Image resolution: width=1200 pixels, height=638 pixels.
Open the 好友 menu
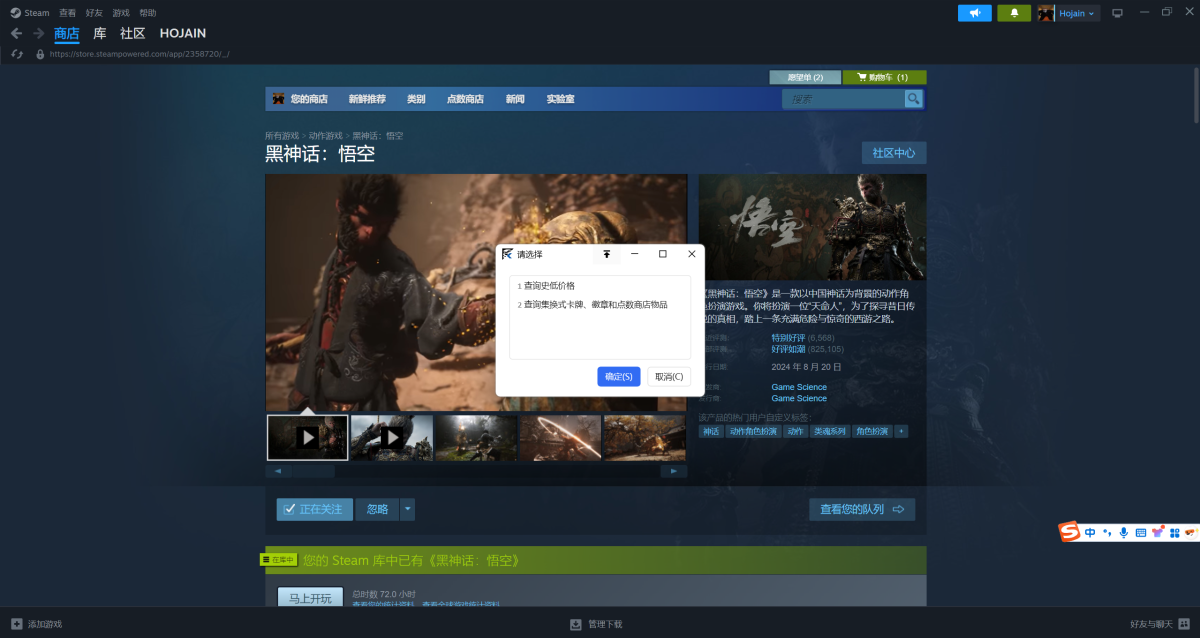point(94,13)
